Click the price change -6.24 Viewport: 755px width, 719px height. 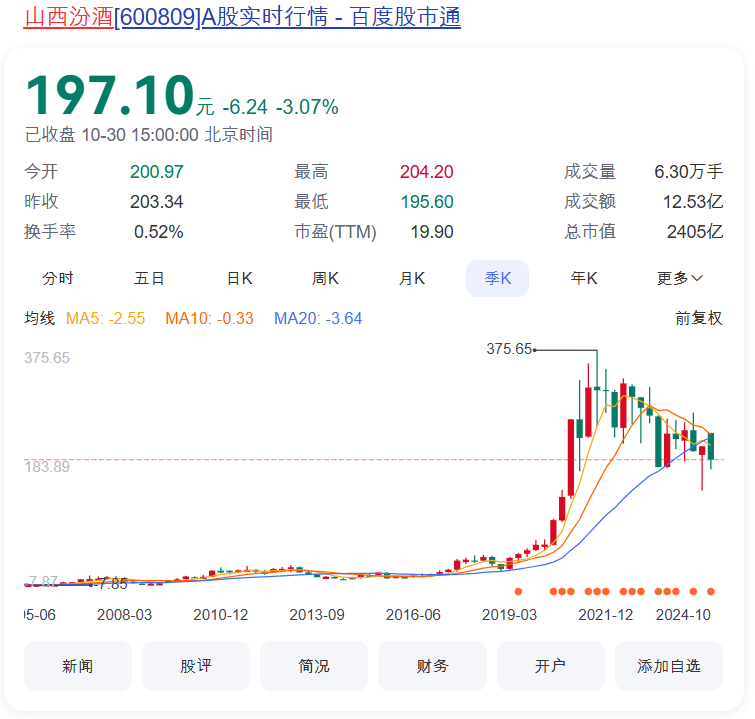(x=245, y=107)
